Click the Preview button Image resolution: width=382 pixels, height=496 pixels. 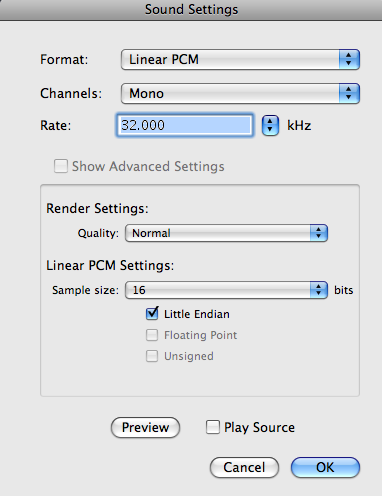[145, 428]
